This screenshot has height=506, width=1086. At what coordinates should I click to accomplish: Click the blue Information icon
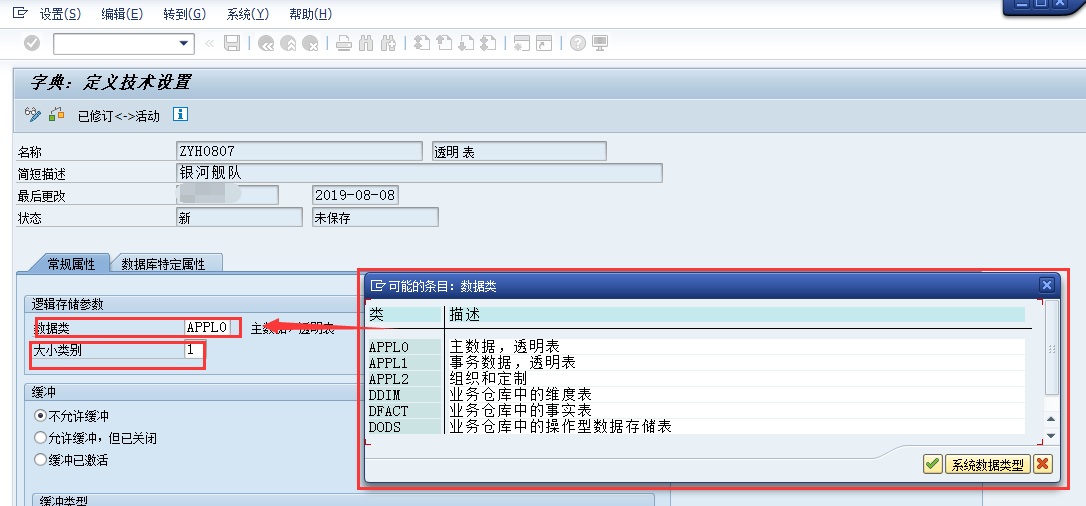pyautogui.click(x=180, y=114)
